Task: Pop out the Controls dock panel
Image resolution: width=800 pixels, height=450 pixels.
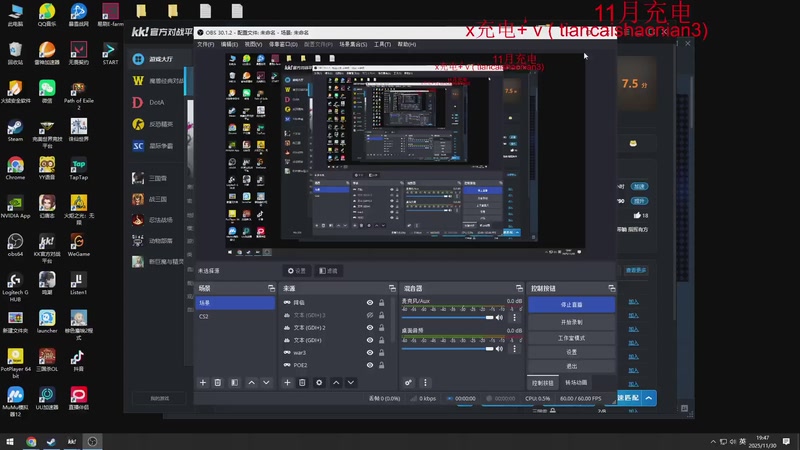Action: tap(611, 288)
